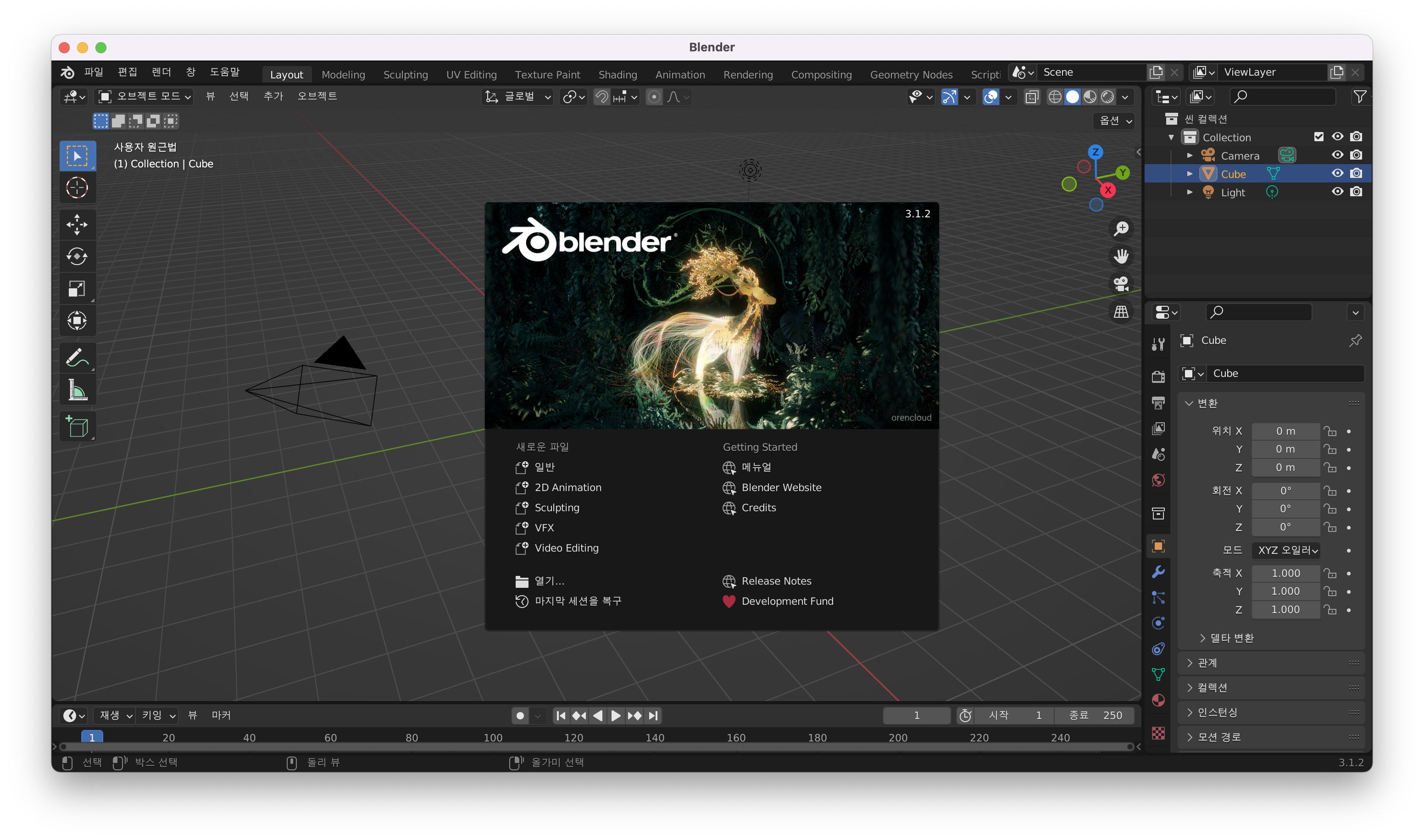Select the Annotate tool

(x=77, y=358)
